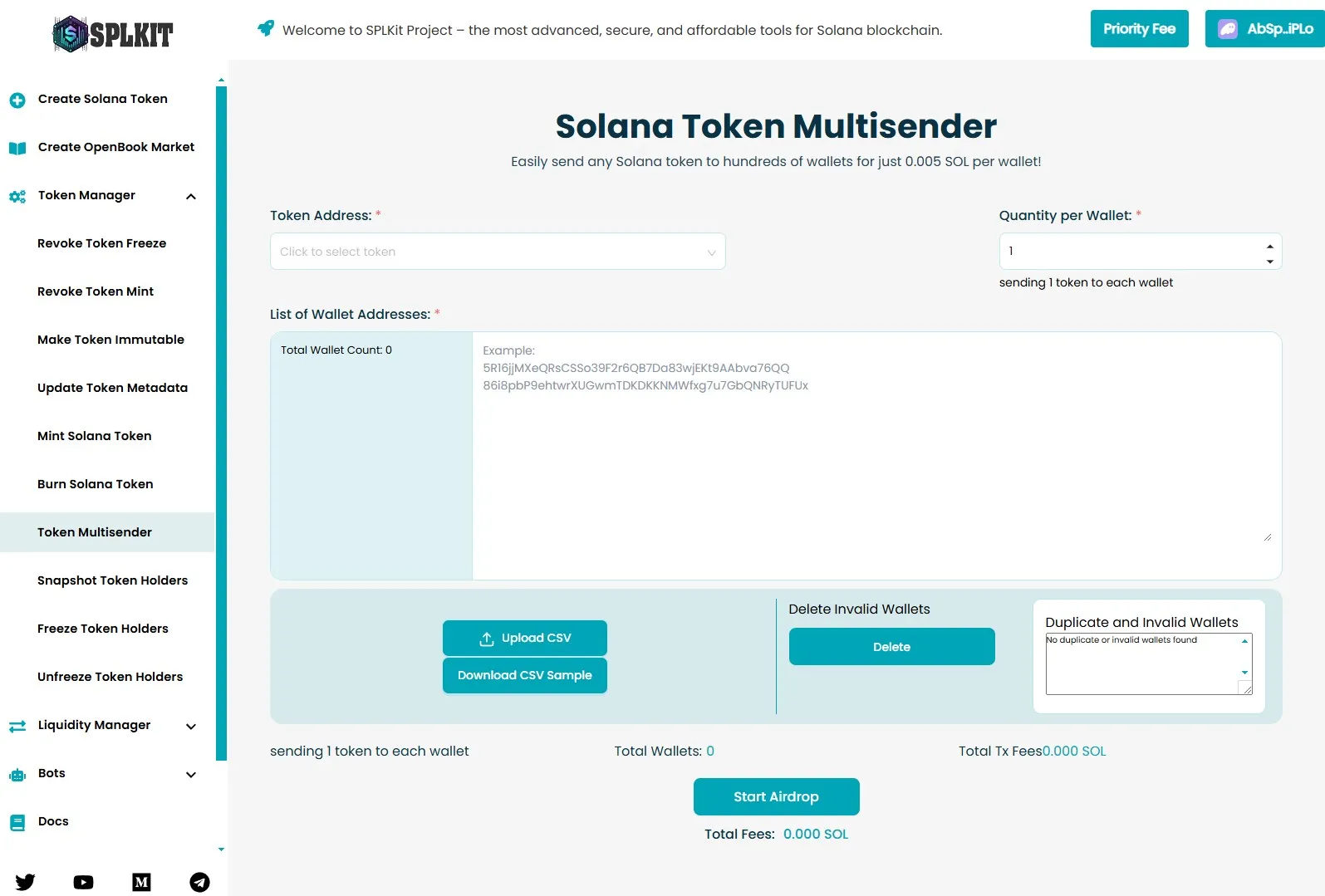Click sidebar scroll up arrow
1325x896 pixels.
(221, 81)
